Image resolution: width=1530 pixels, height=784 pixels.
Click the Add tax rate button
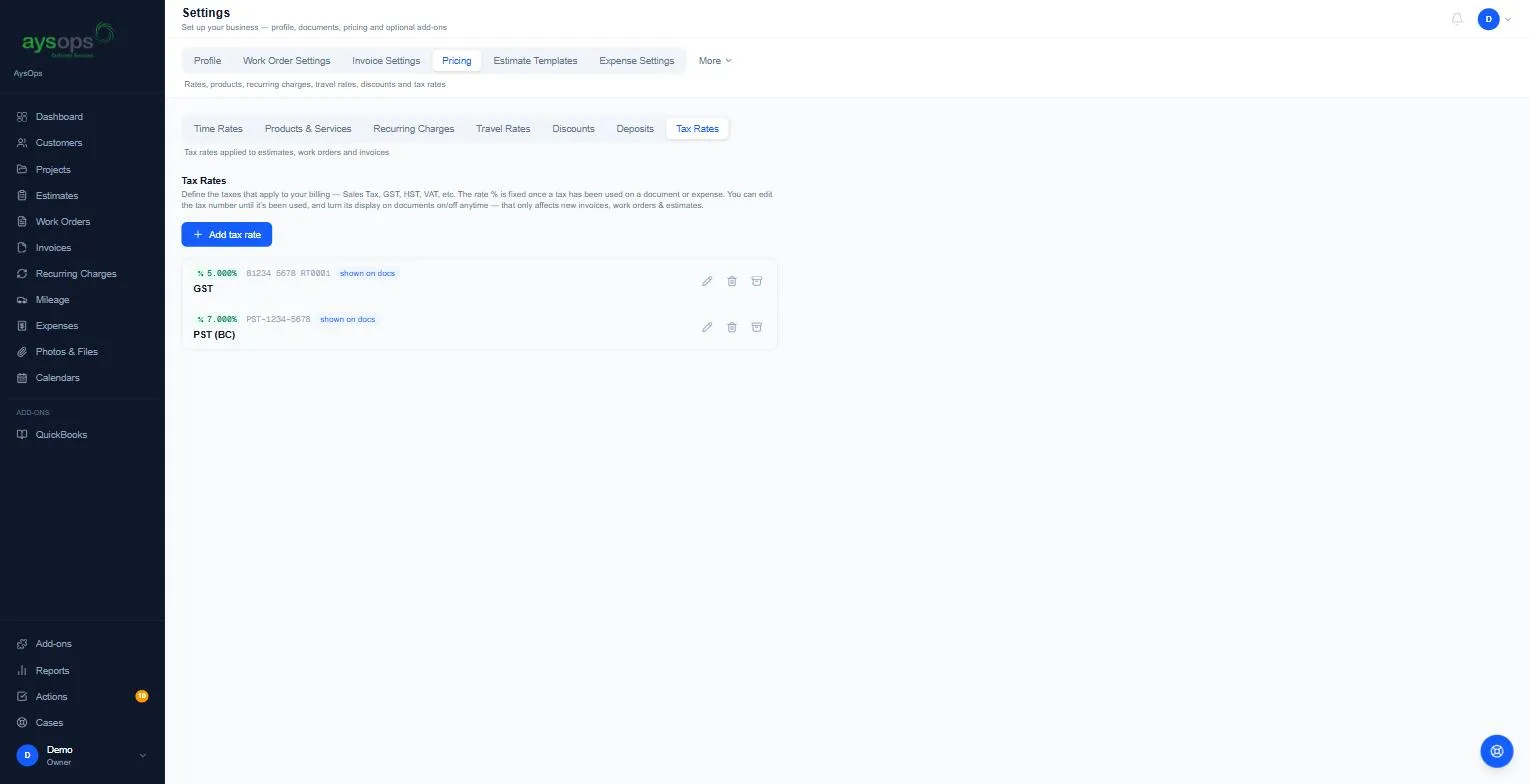point(226,234)
